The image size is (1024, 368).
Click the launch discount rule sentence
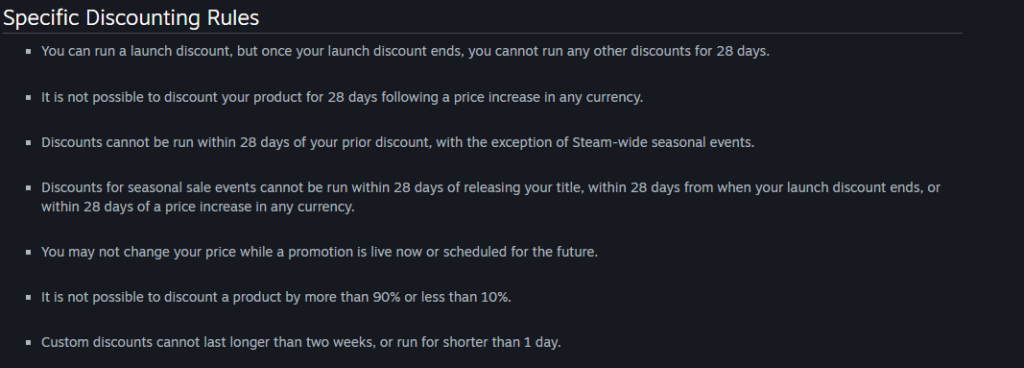(406, 51)
